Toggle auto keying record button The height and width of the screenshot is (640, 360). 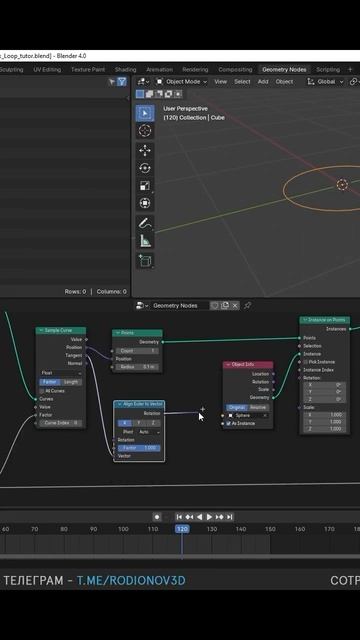[157, 517]
